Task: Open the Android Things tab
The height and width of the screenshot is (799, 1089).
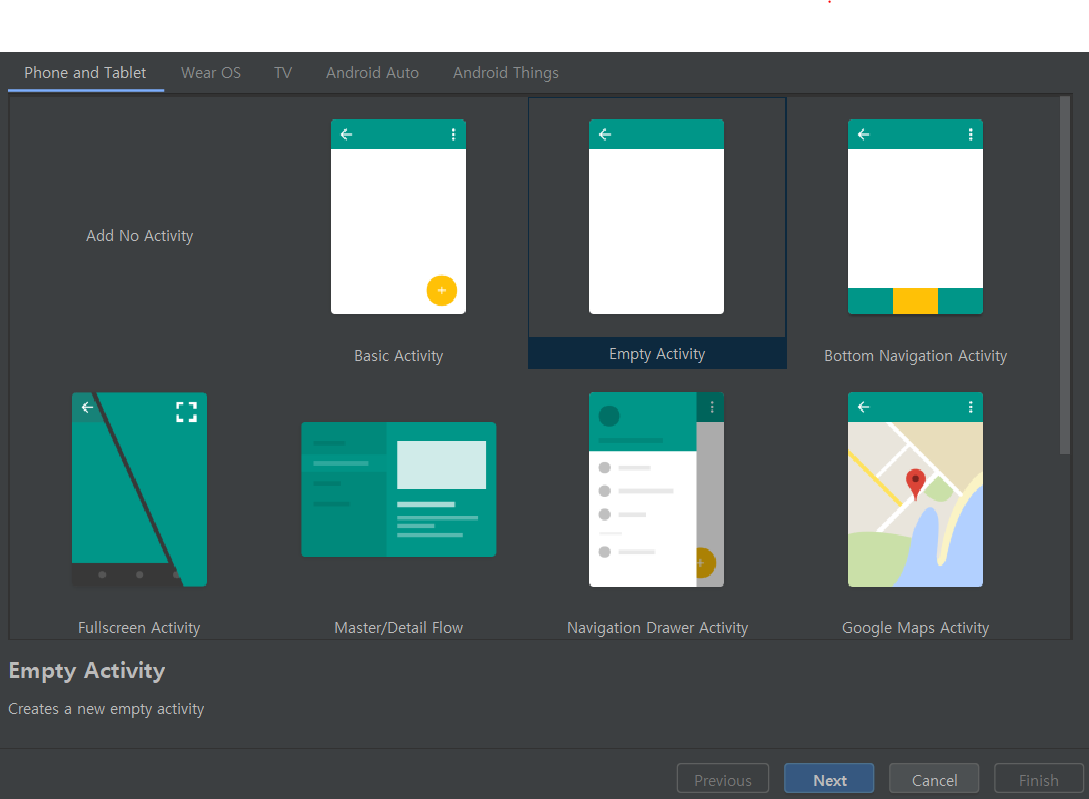Action: tap(506, 73)
